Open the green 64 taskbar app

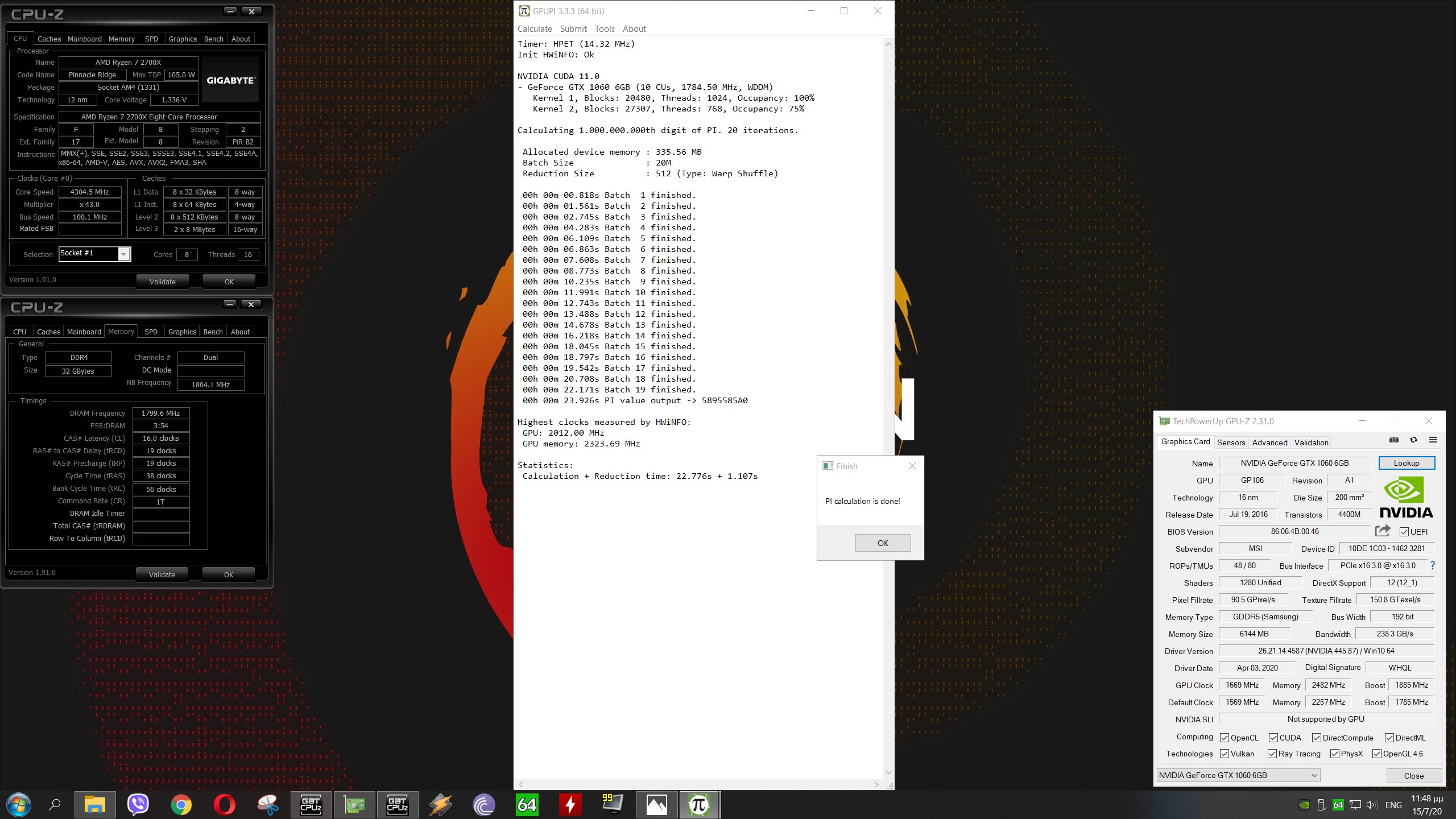pyautogui.click(x=527, y=805)
